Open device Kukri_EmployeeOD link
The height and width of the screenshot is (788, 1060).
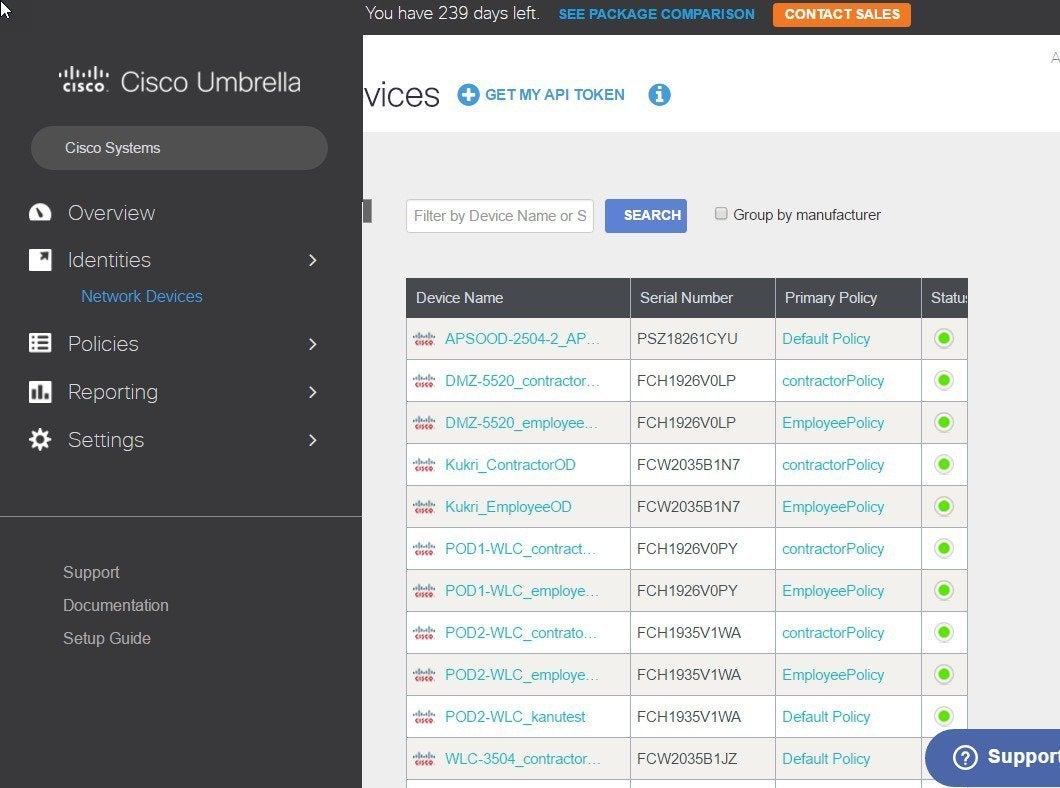[x=508, y=507]
